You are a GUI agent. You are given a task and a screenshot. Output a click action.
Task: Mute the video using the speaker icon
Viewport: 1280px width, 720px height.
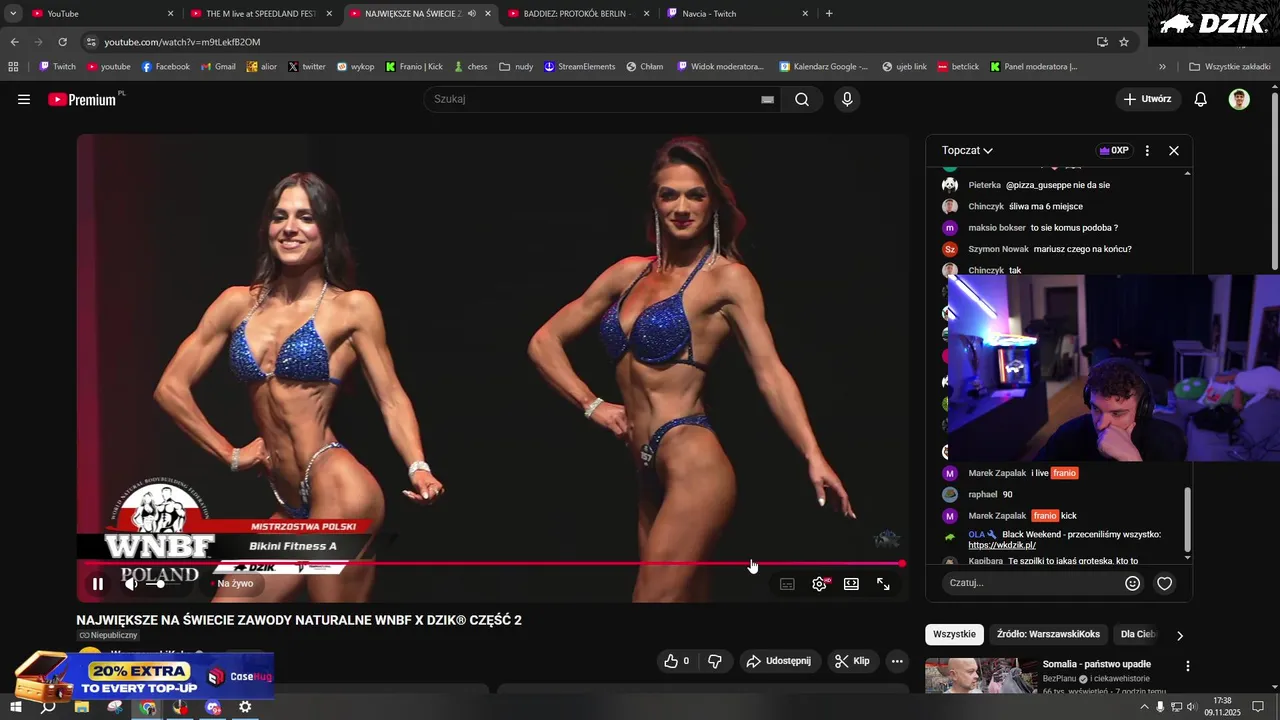pos(130,584)
